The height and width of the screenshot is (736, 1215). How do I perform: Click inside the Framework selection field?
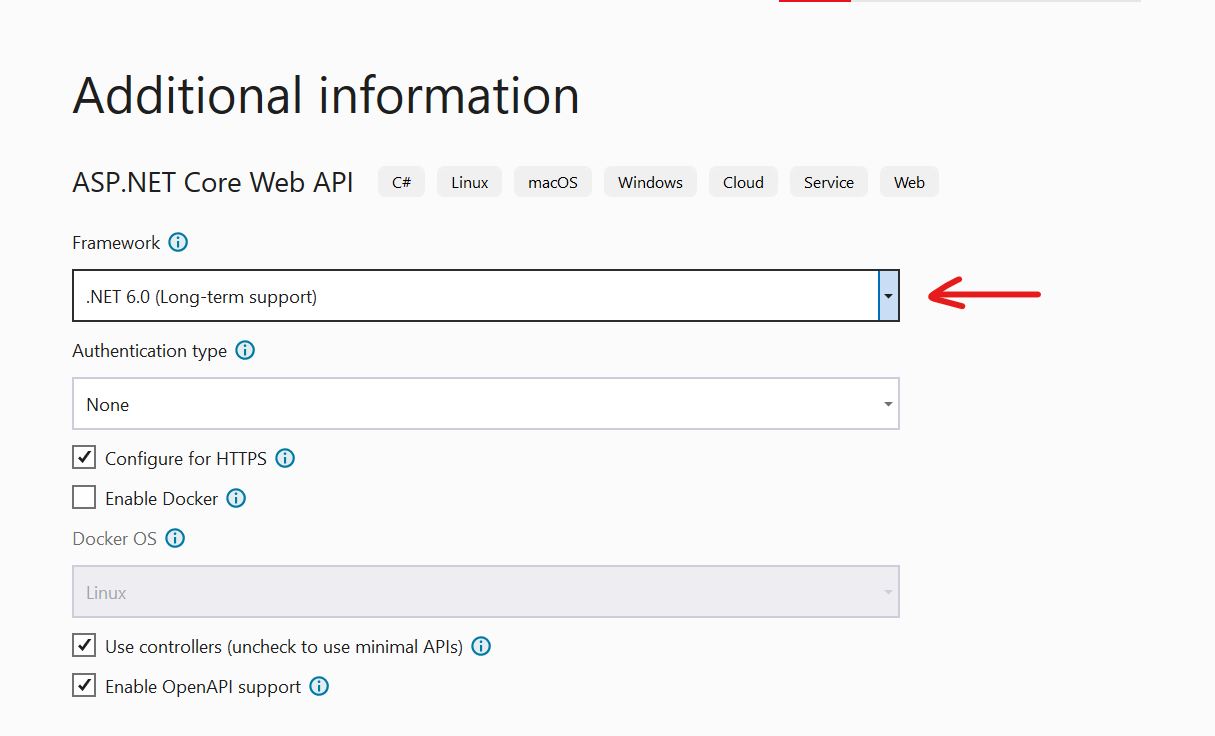pyautogui.click(x=450, y=295)
